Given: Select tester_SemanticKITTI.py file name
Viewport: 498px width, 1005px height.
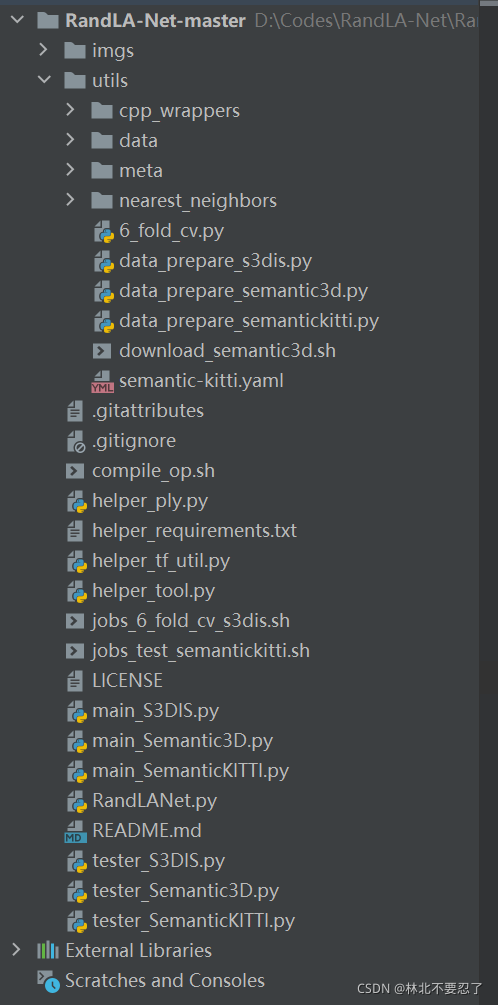Looking at the screenshot, I should coord(194,922).
